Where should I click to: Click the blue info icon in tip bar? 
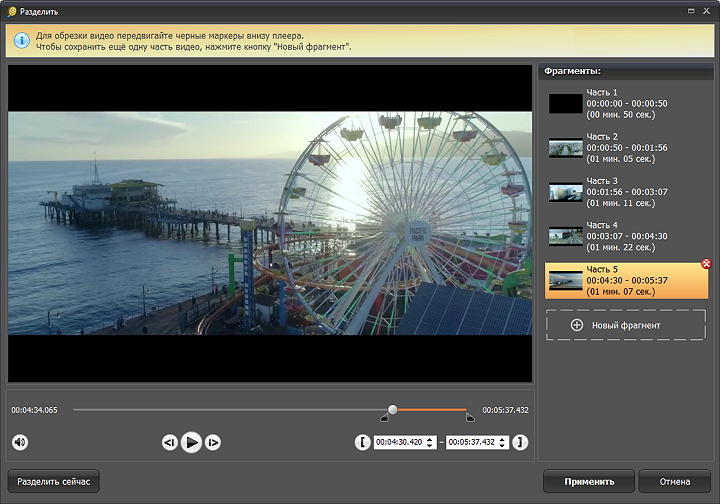21,41
